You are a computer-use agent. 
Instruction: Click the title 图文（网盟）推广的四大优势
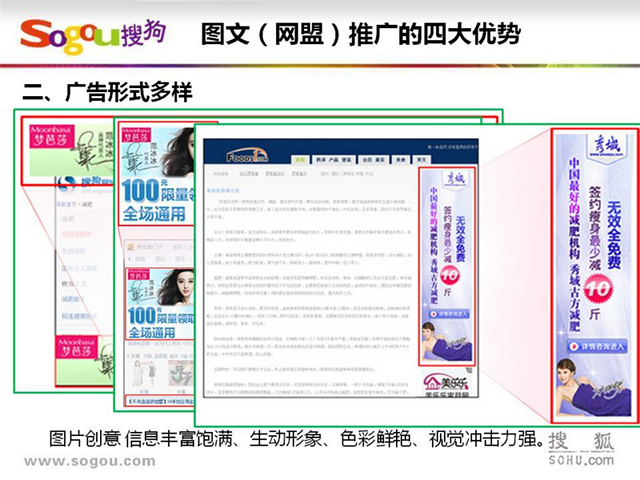click(361, 34)
